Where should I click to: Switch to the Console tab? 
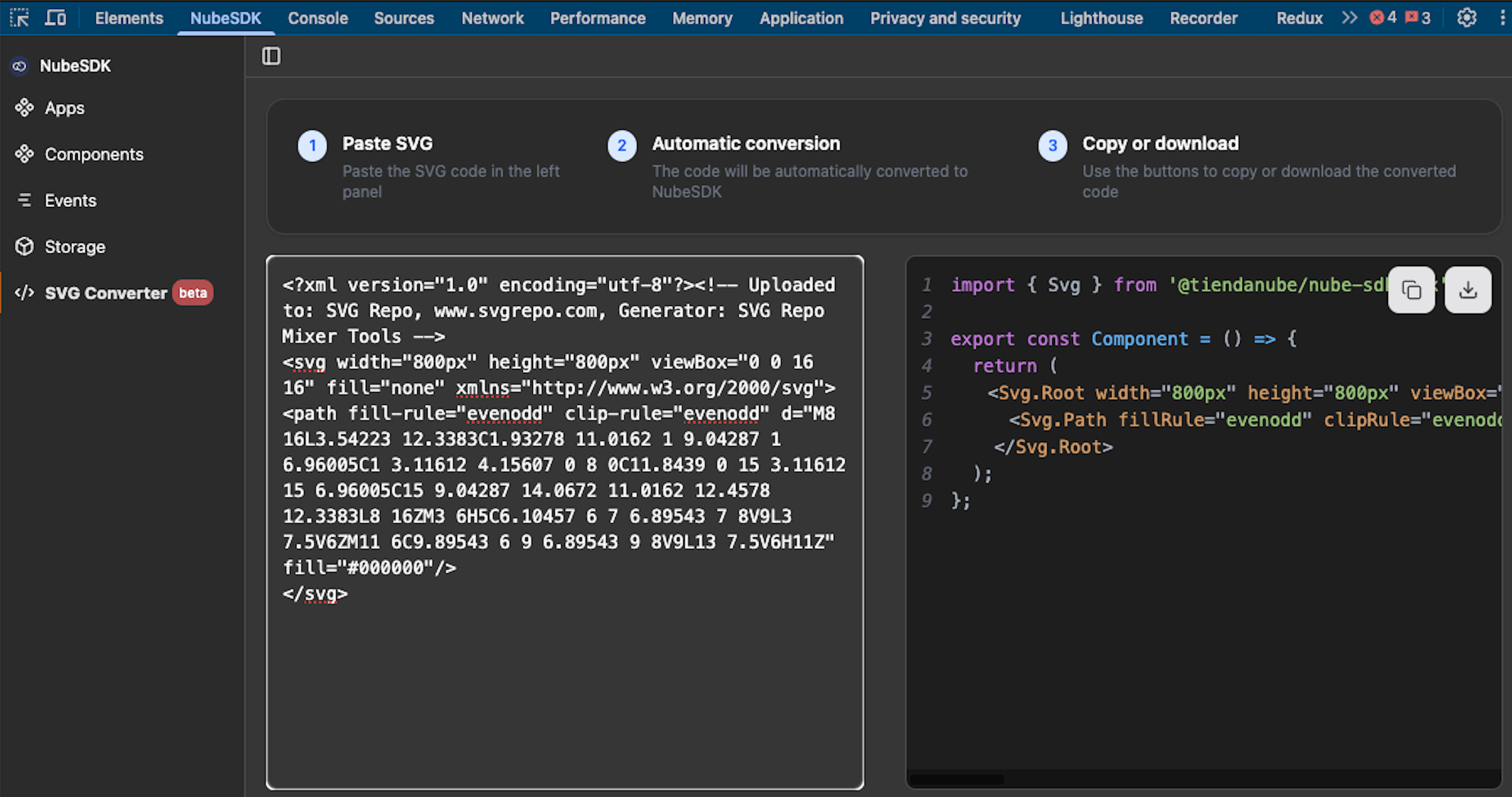coord(318,17)
